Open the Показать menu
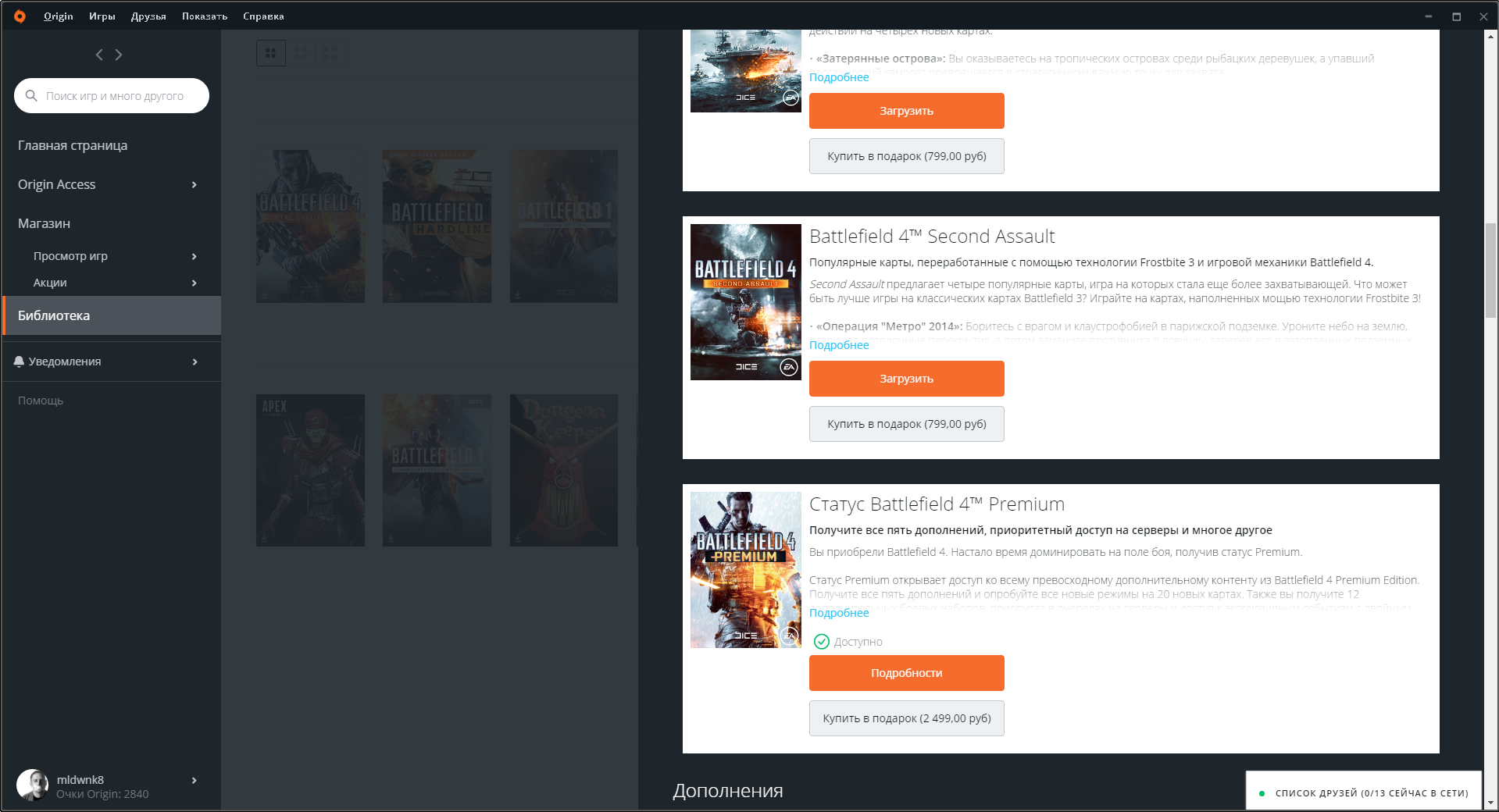 click(x=205, y=16)
